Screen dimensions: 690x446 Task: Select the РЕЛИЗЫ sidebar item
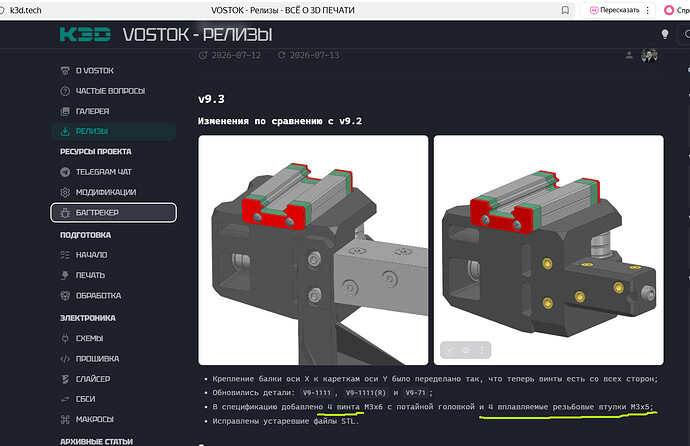point(114,131)
